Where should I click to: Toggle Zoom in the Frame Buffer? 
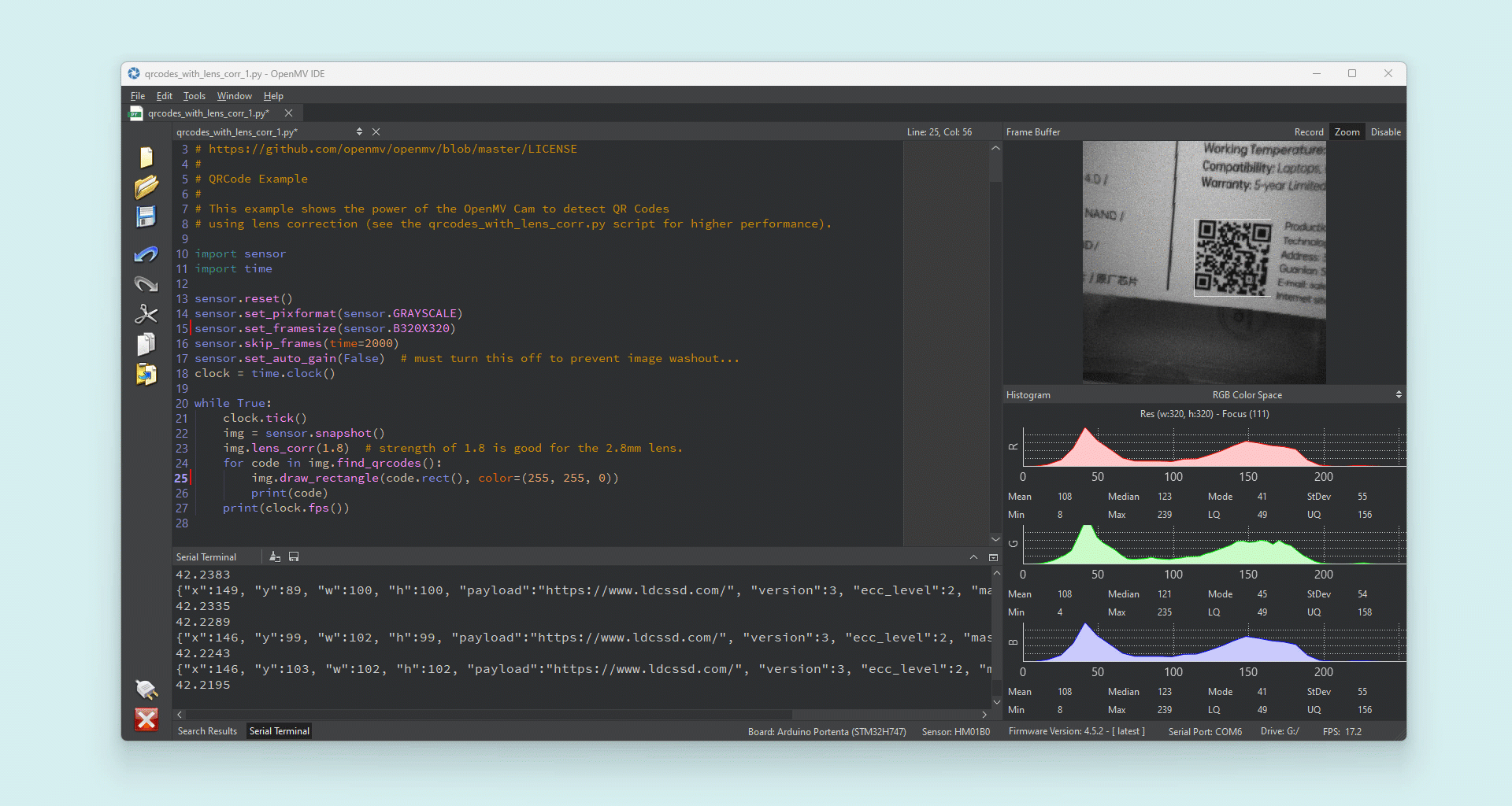(1347, 132)
